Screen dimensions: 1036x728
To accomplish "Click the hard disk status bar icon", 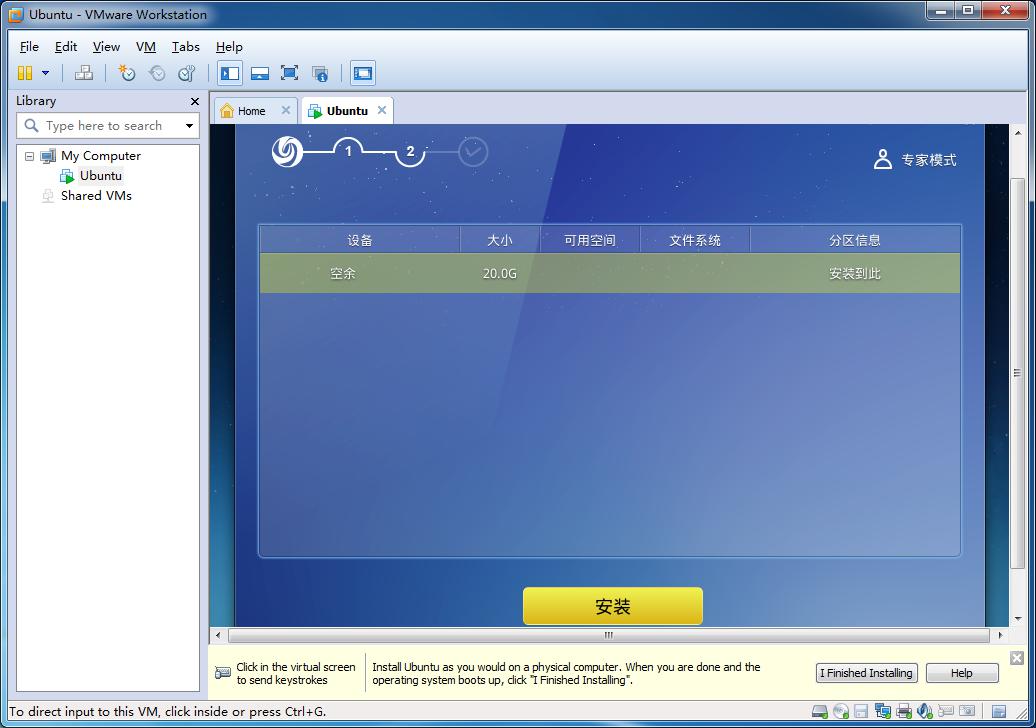I will 820,711.
